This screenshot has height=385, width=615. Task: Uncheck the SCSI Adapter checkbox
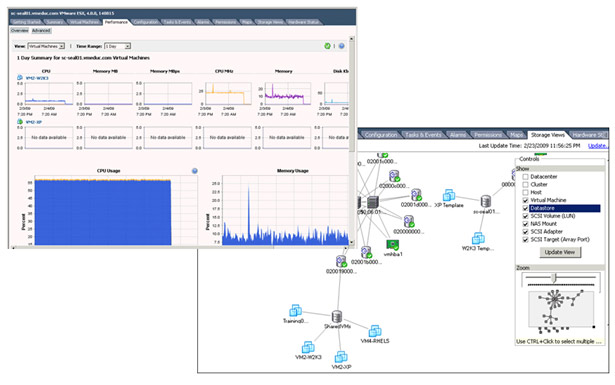pyautogui.click(x=526, y=232)
